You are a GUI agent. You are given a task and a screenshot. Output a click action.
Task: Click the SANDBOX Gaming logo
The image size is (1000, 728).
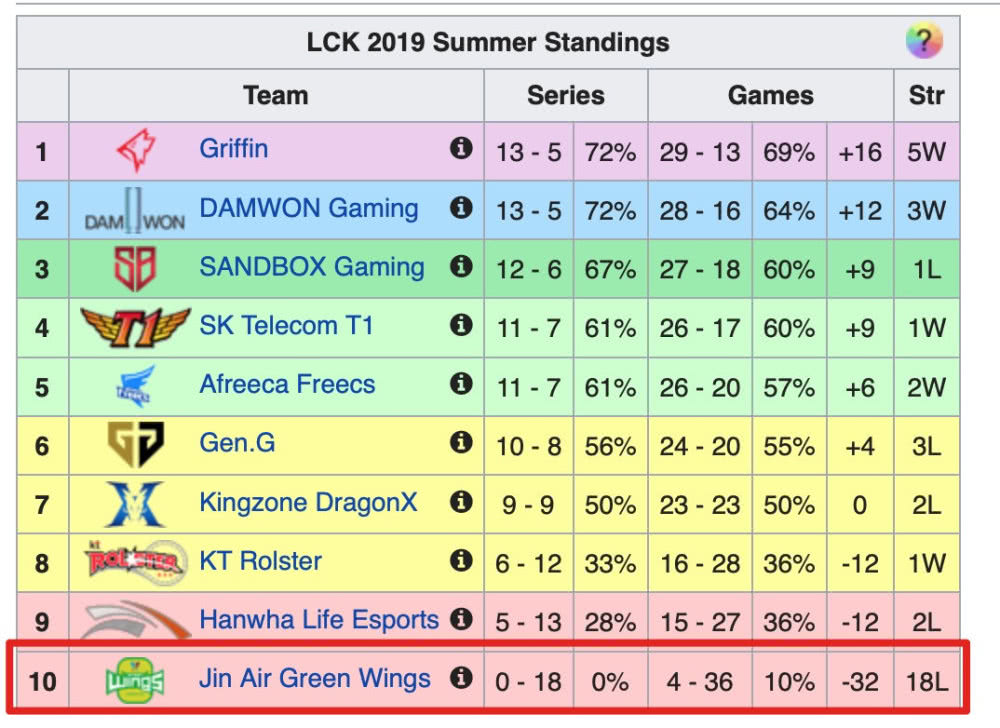135,268
